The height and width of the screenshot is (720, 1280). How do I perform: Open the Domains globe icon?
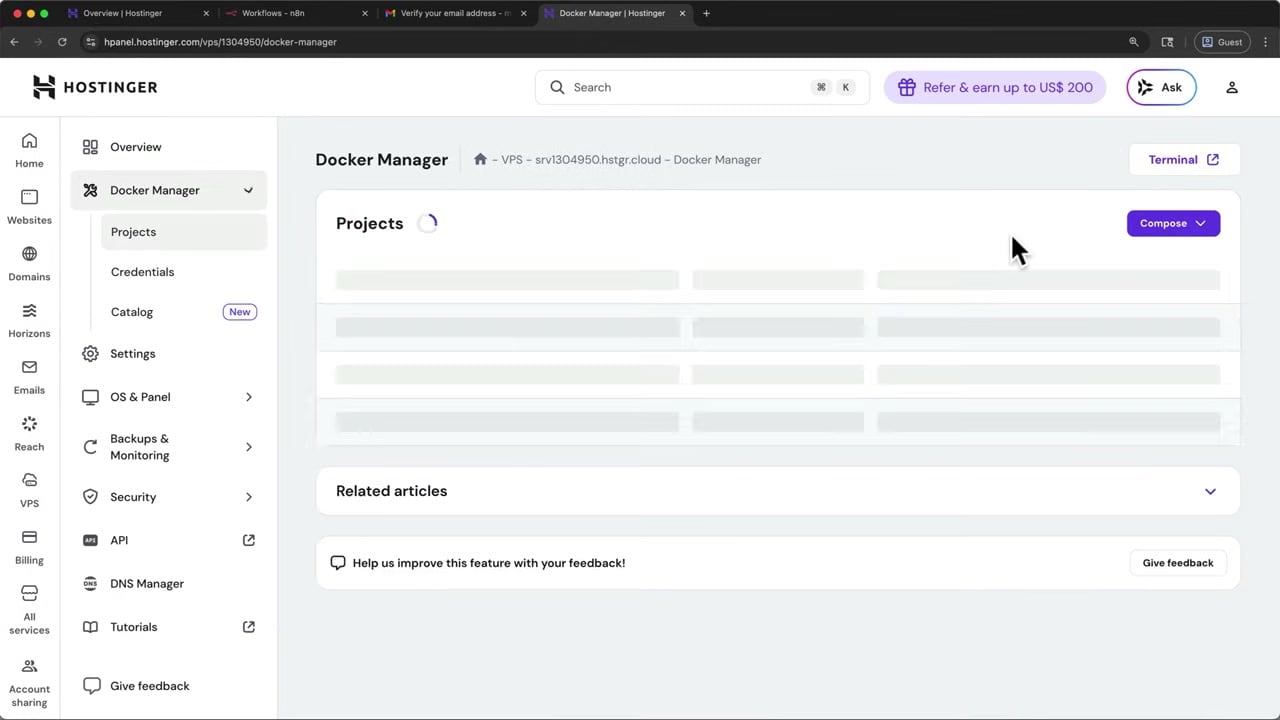[x=29, y=254]
